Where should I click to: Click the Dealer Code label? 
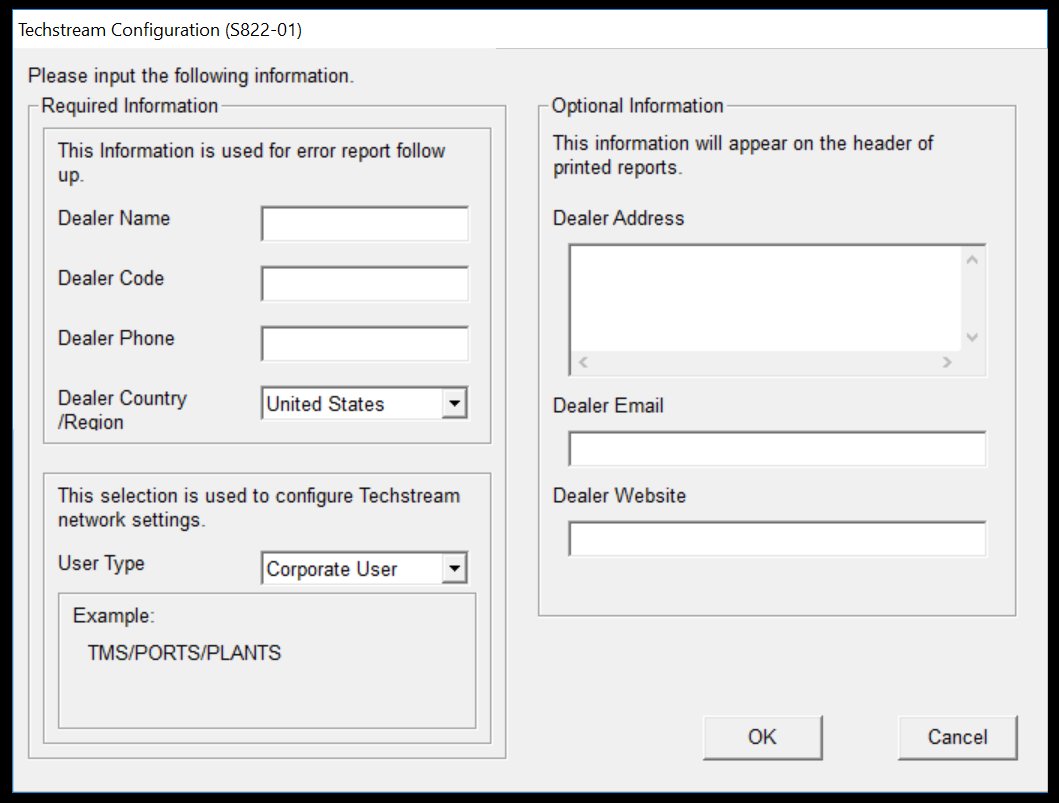pos(111,278)
